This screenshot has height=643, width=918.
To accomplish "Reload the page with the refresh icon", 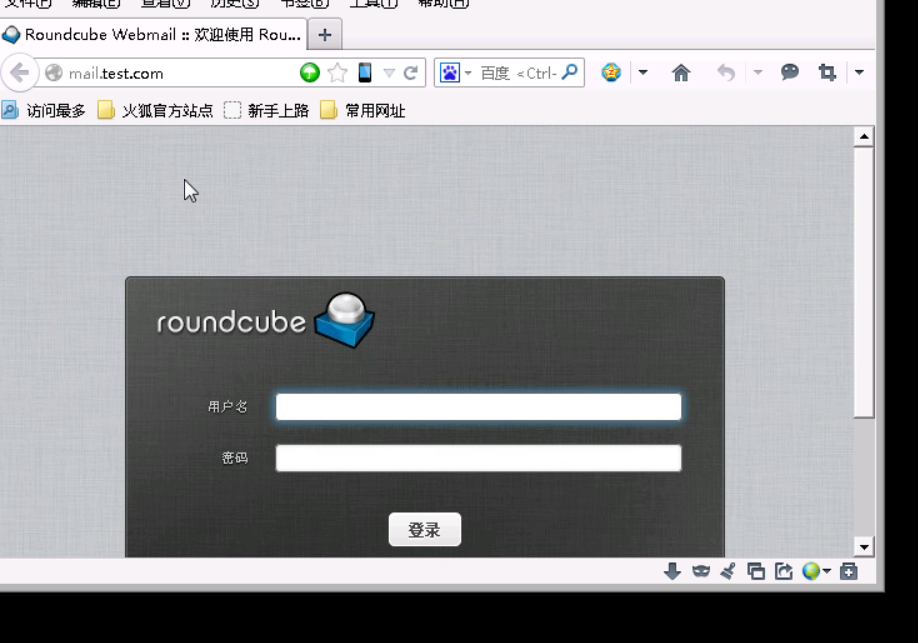I will (411, 73).
